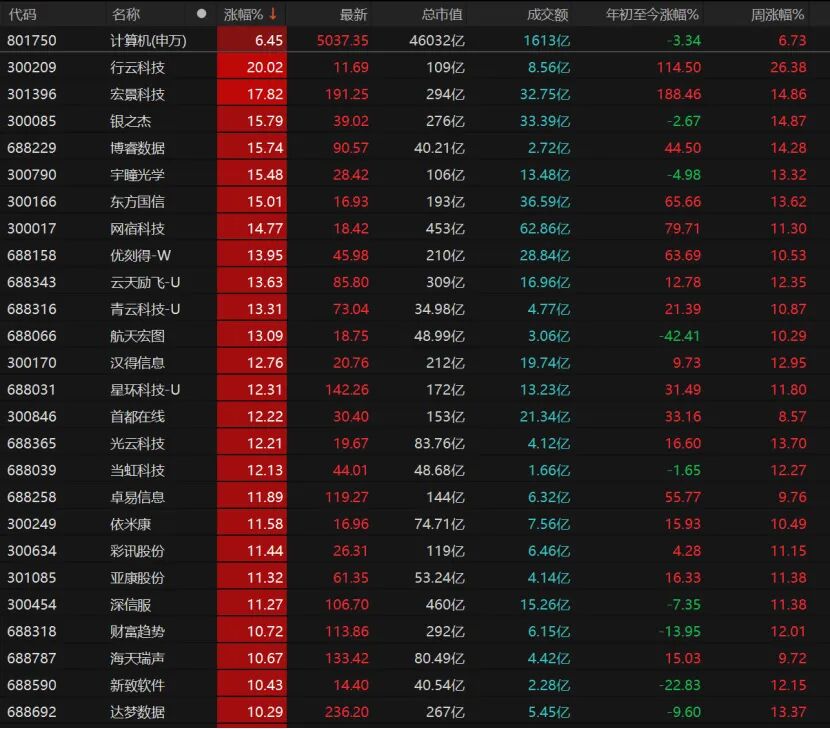The width and height of the screenshot is (830, 729).
Task: Open the 深信服 stock row
Action: point(131,604)
